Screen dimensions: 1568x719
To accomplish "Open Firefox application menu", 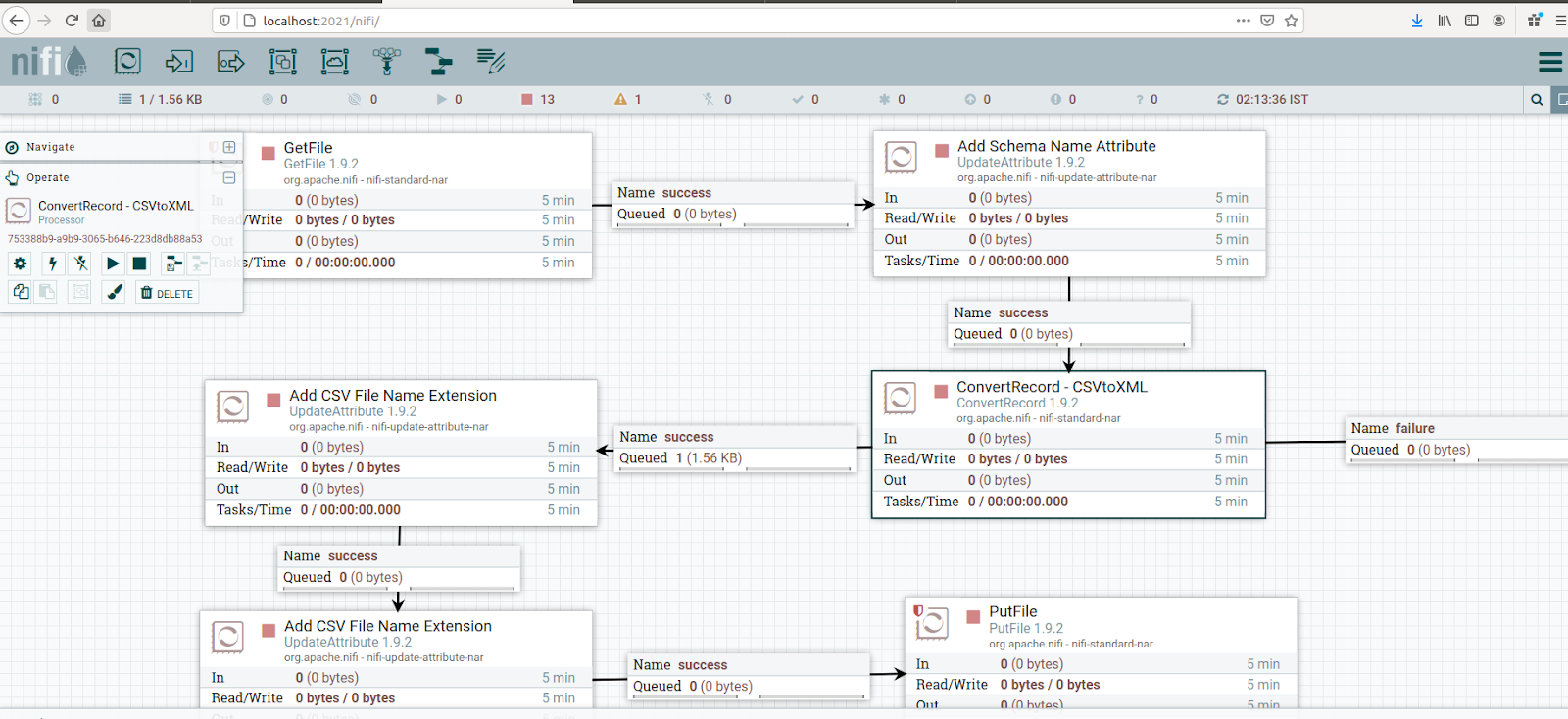I will point(1560,21).
